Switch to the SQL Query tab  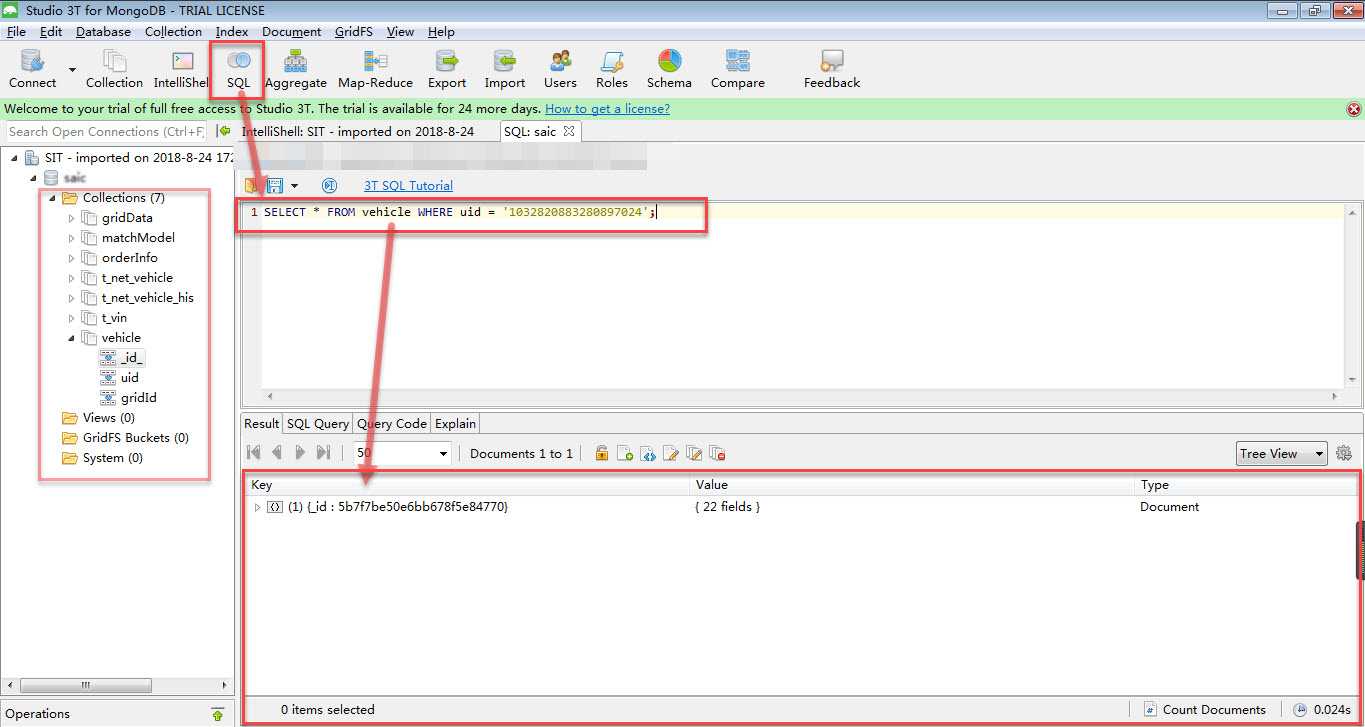coord(318,423)
